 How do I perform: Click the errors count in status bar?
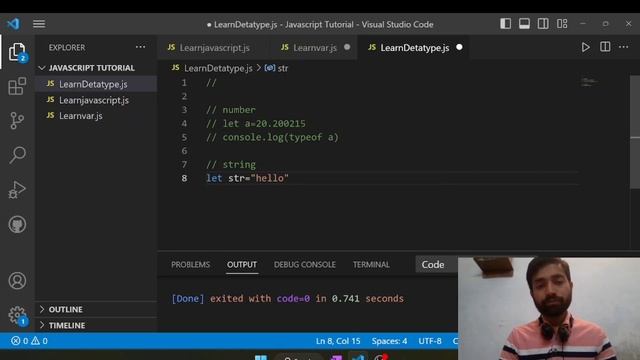click(x=20, y=341)
